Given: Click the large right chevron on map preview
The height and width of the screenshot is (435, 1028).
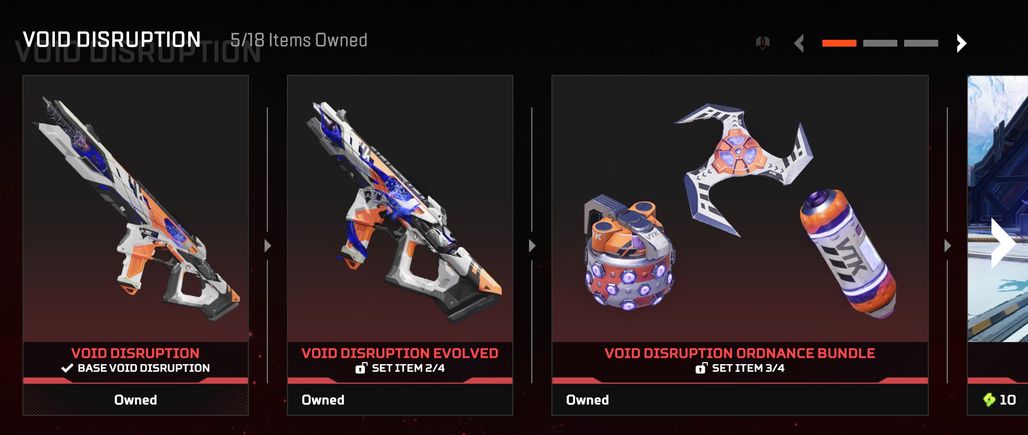Looking at the screenshot, I should 1002,243.
